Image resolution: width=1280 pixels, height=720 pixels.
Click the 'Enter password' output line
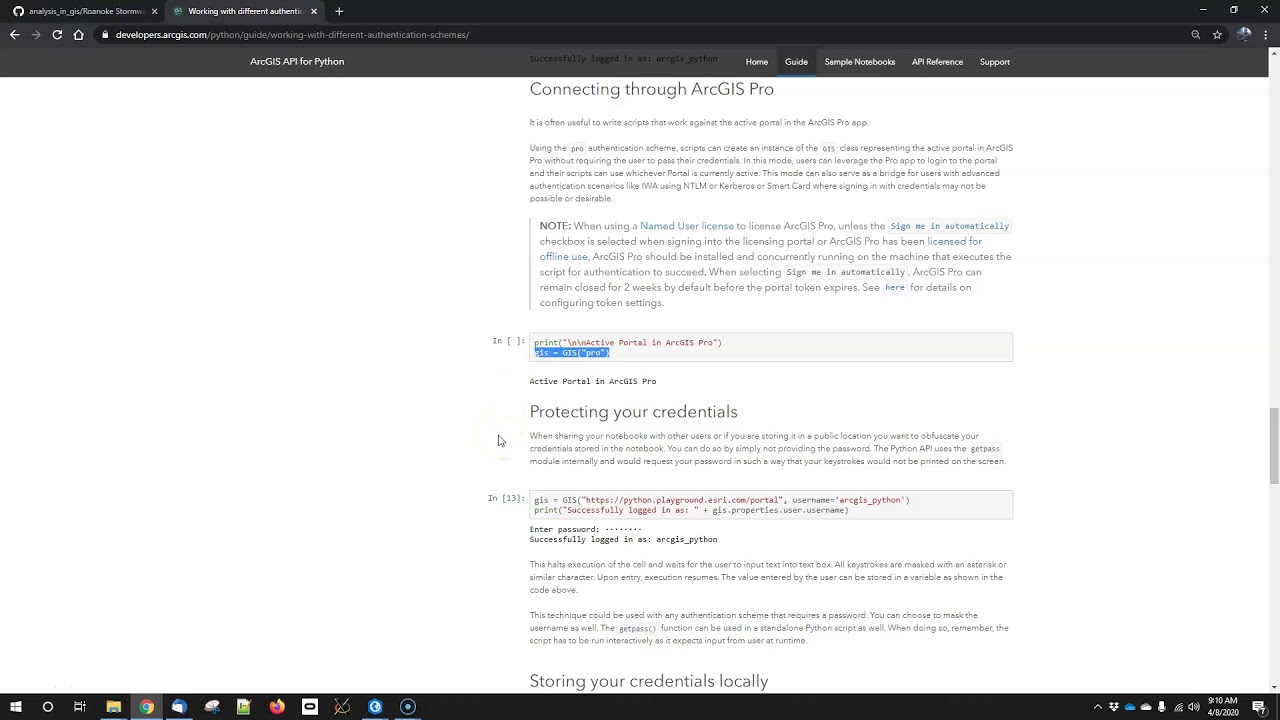(x=585, y=529)
